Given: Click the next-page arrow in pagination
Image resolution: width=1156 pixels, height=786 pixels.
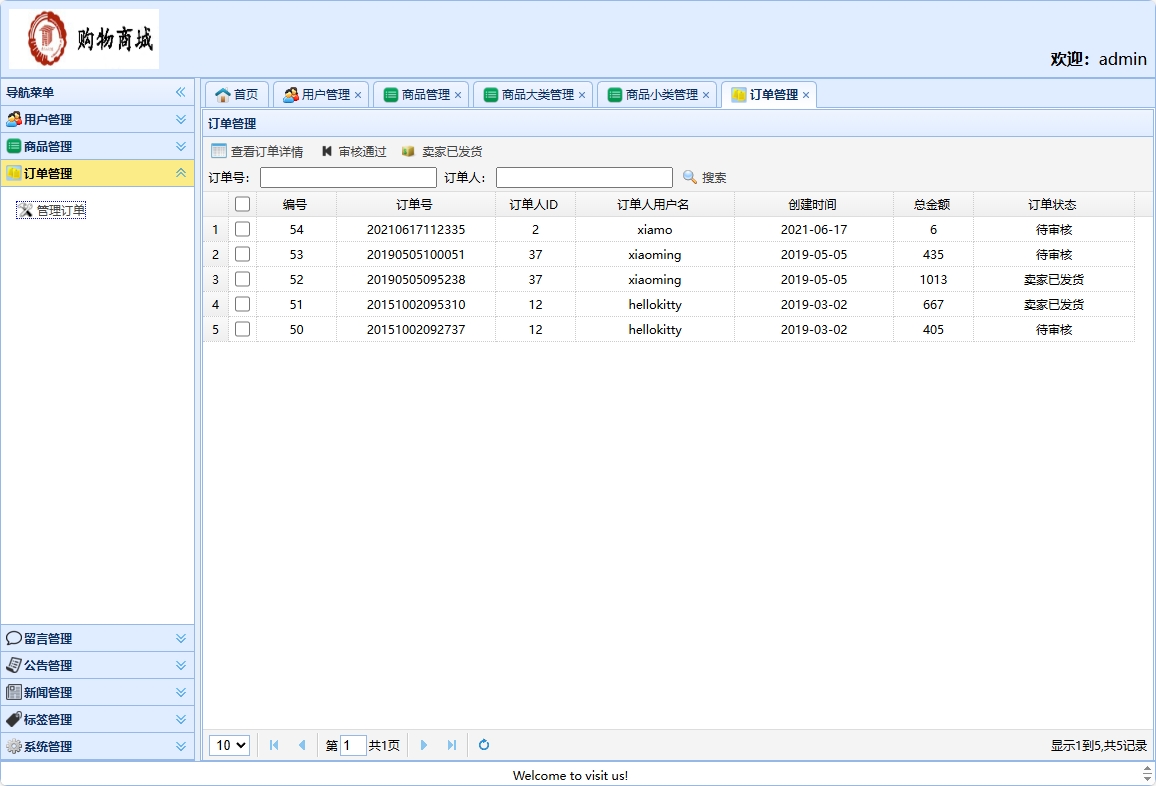Looking at the screenshot, I should tap(424, 745).
